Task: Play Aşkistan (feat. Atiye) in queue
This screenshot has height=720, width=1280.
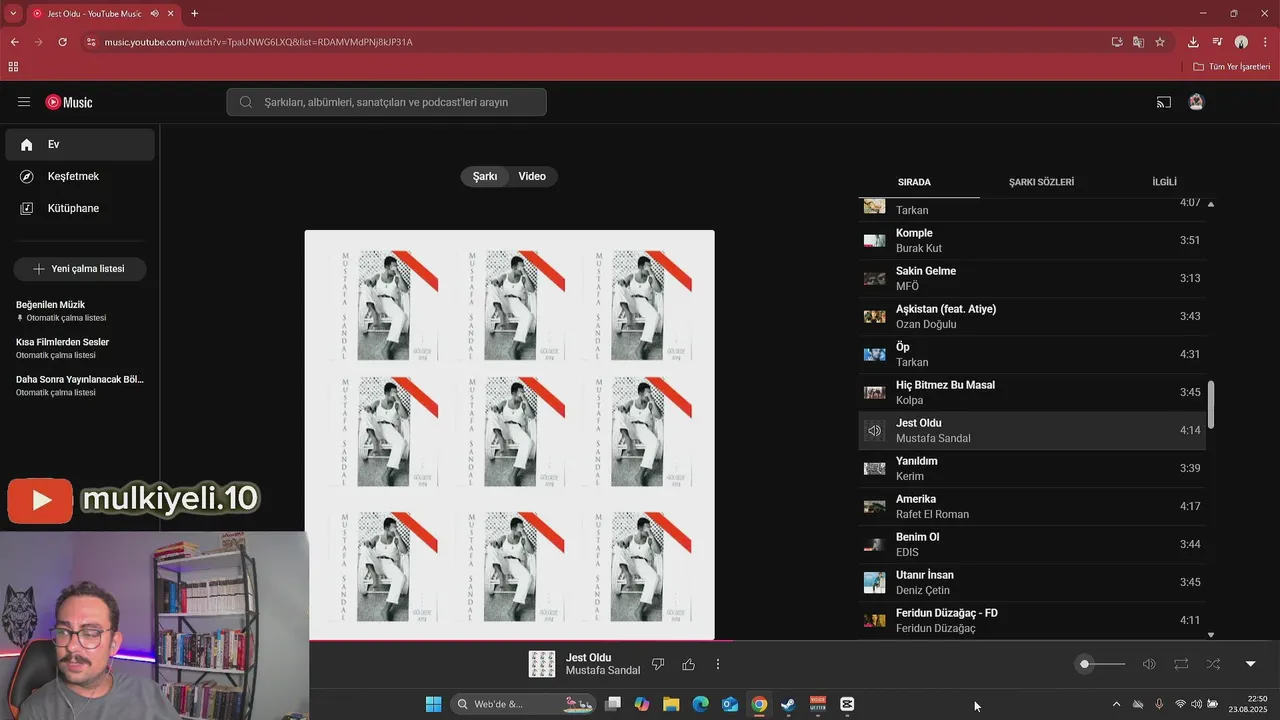Action: (x=1032, y=316)
